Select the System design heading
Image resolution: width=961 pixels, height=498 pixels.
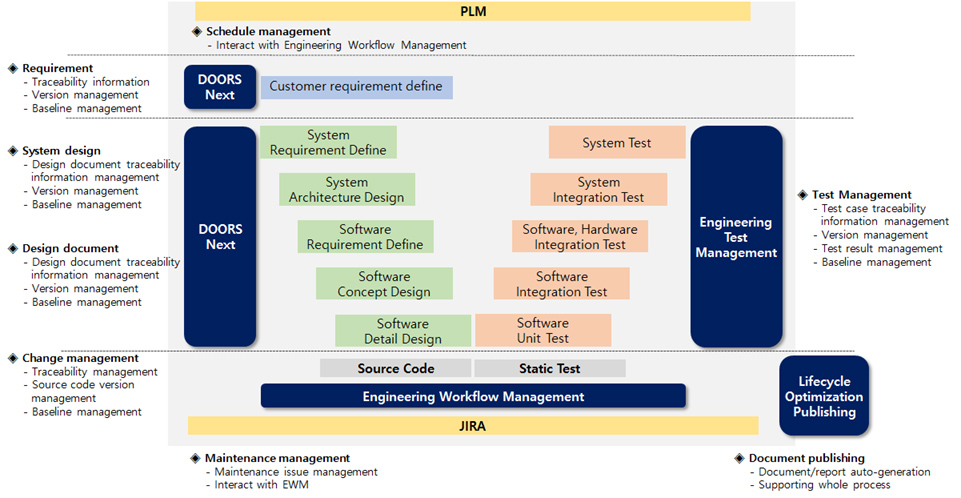point(61,151)
